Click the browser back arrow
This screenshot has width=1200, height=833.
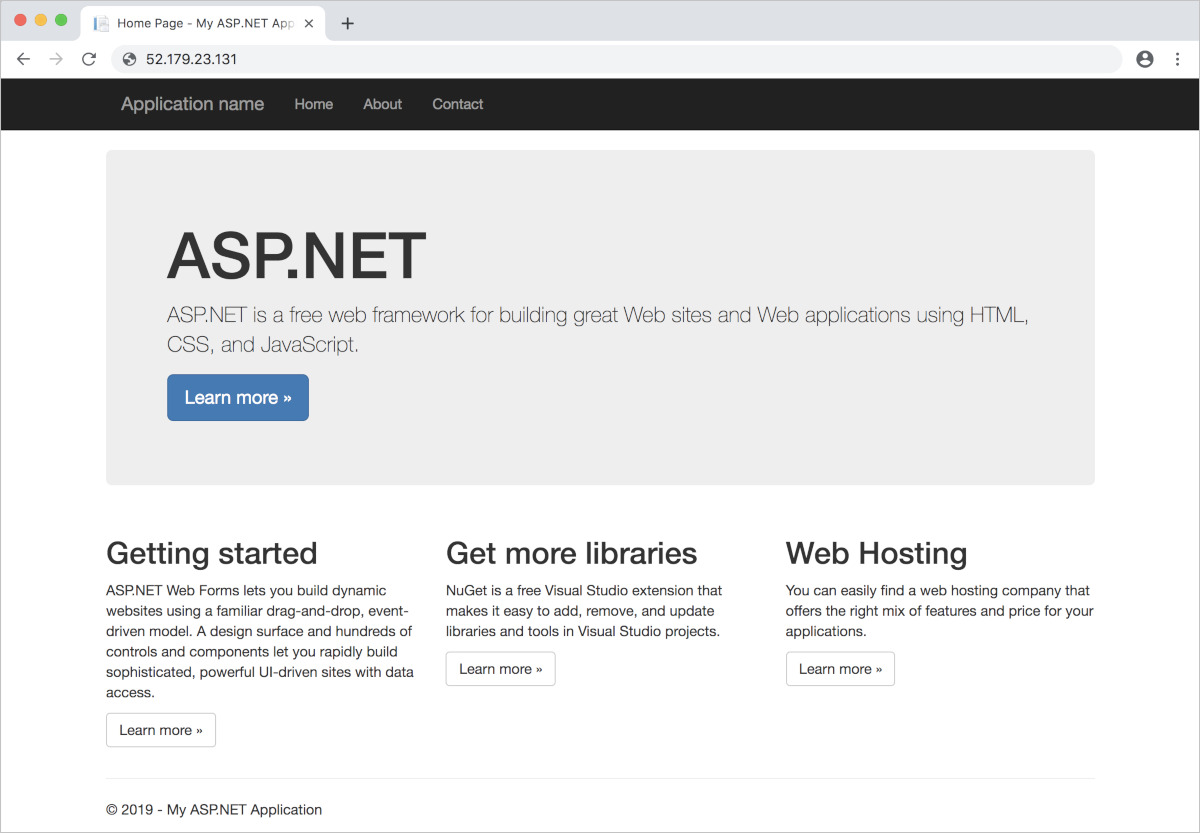tap(23, 58)
